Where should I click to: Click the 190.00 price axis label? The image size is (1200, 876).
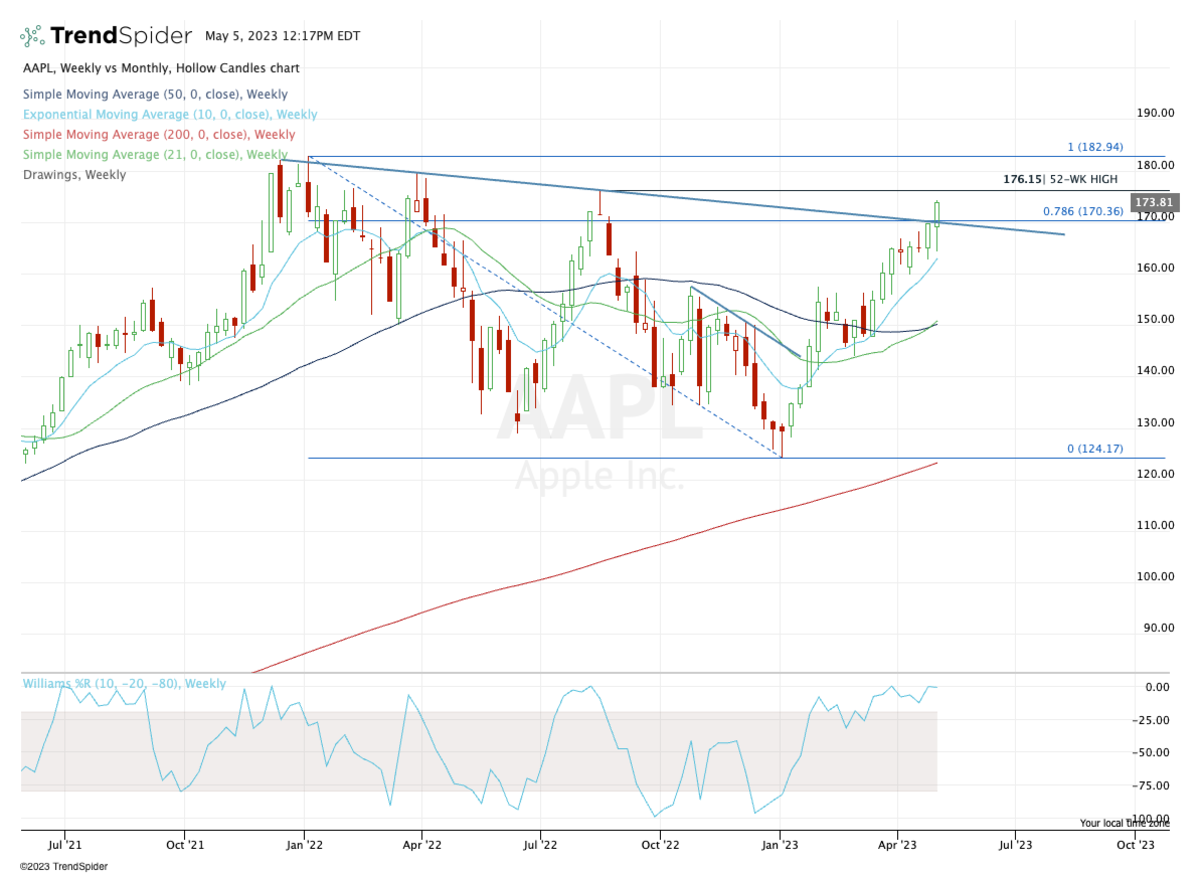[x=1154, y=113]
